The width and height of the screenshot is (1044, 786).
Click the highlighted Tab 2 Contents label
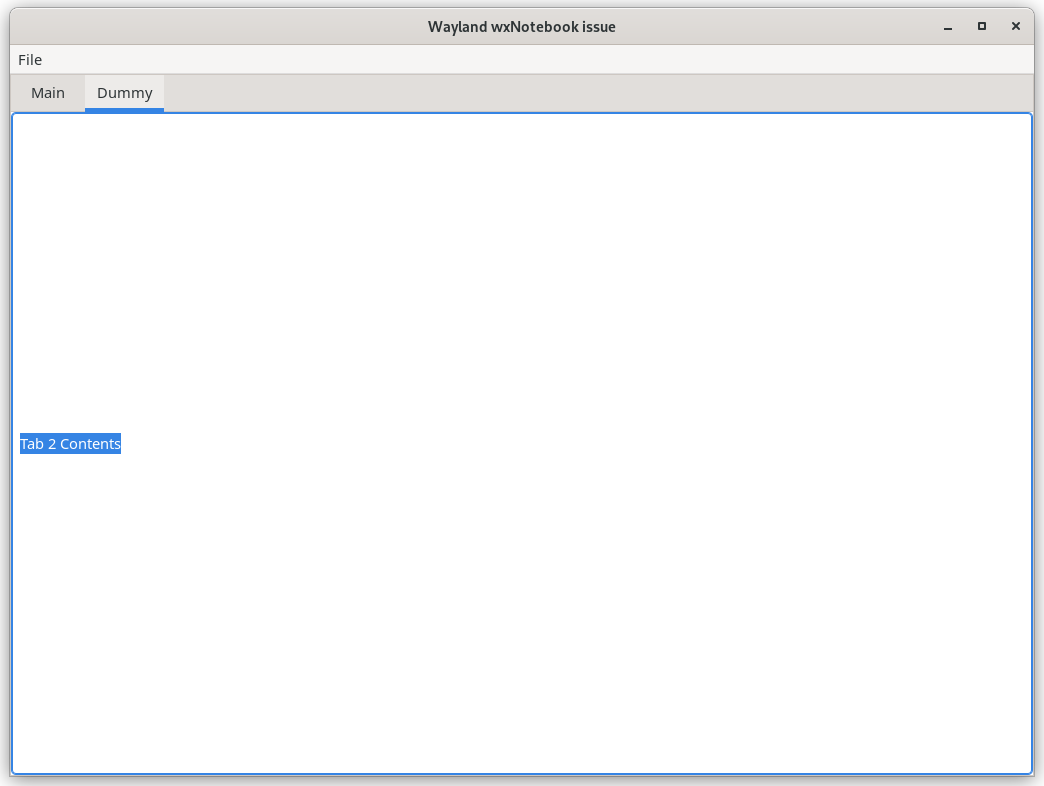click(x=70, y=443)
